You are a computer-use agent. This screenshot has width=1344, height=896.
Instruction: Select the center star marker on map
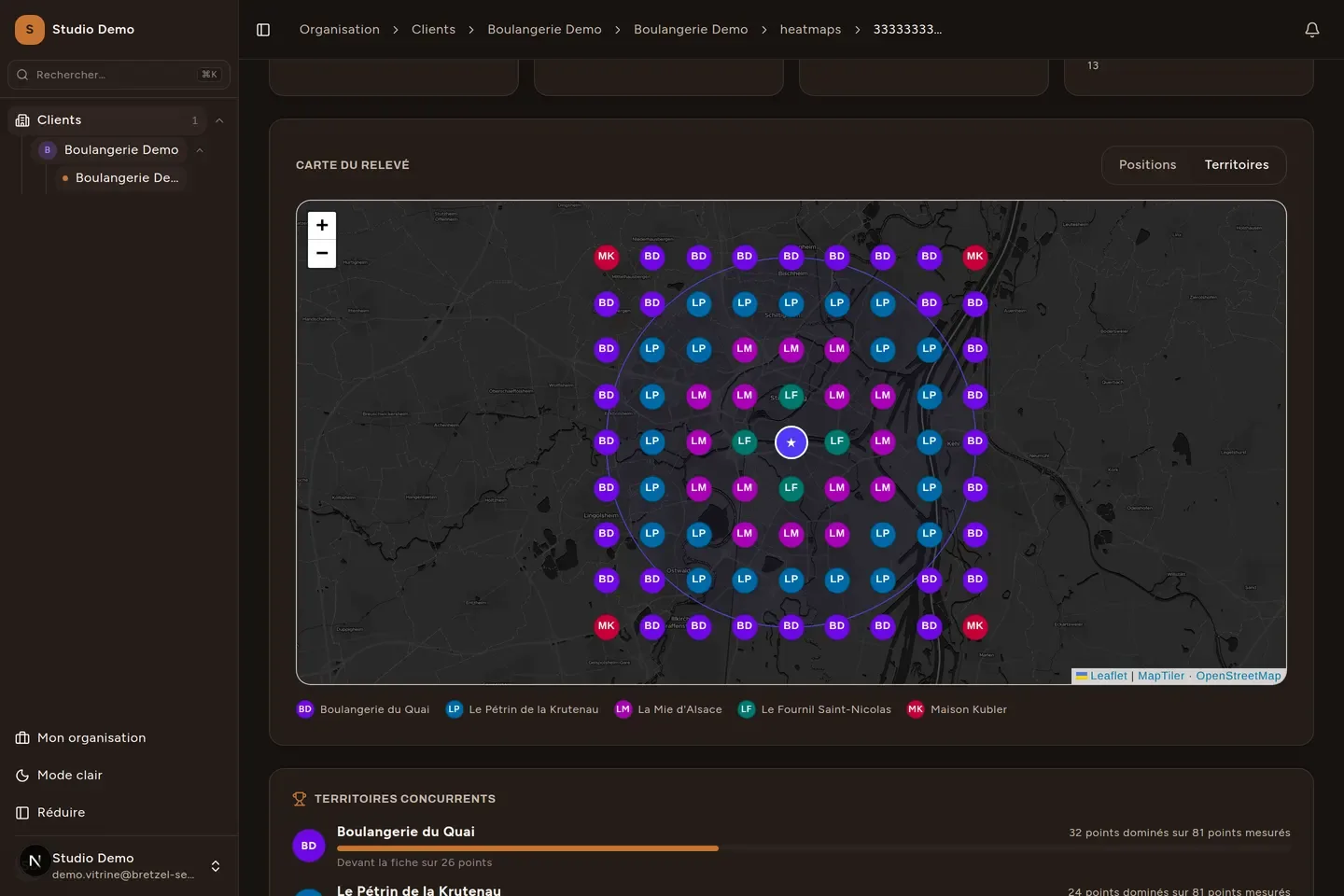point(791,442)
